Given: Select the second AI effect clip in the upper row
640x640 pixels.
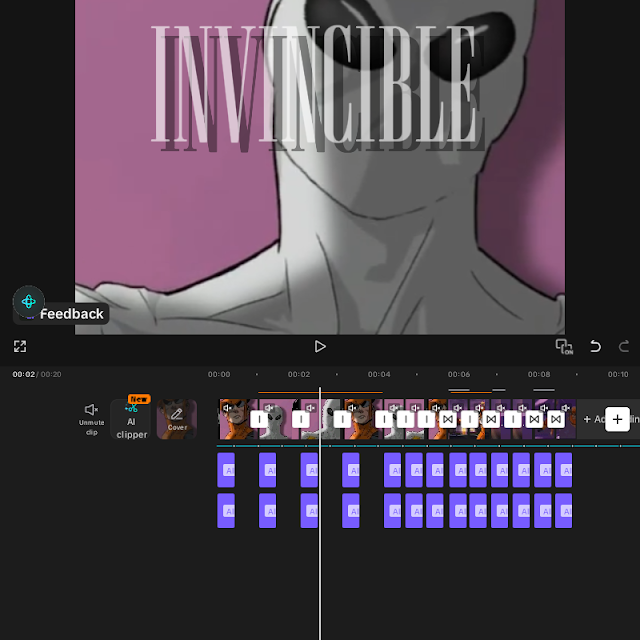Looking at the screenshot, I should [x=267, y=470].
